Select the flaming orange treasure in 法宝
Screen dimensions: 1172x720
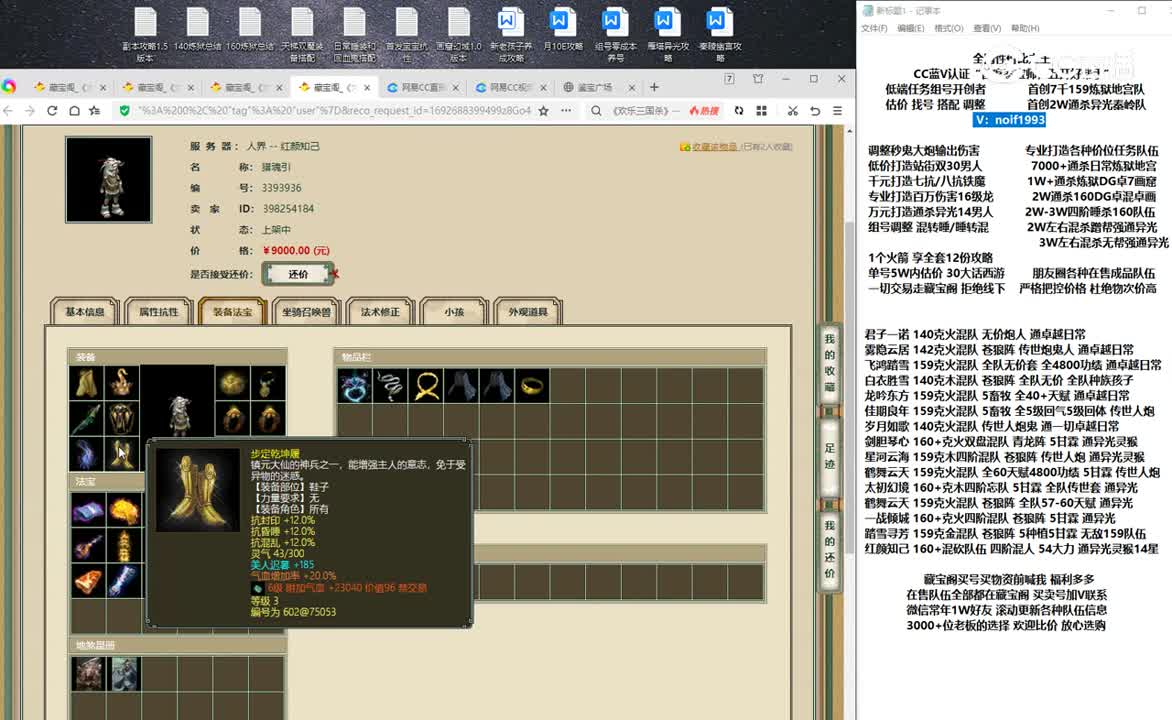coord(123,511)
